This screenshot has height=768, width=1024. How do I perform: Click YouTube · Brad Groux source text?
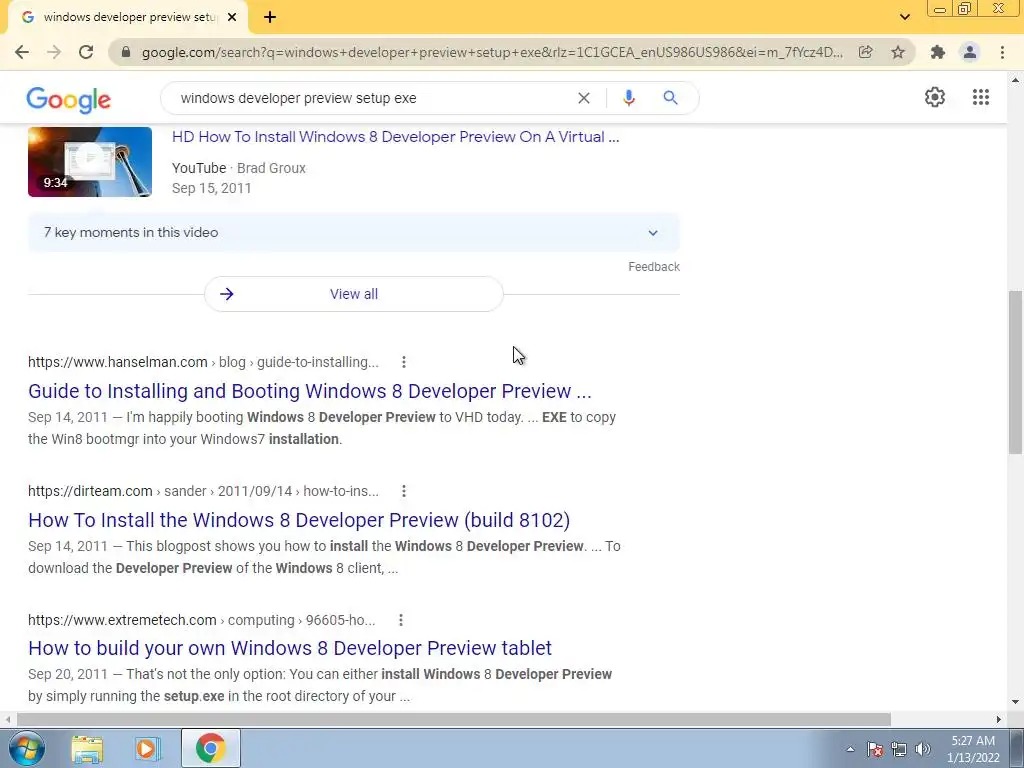239,168
